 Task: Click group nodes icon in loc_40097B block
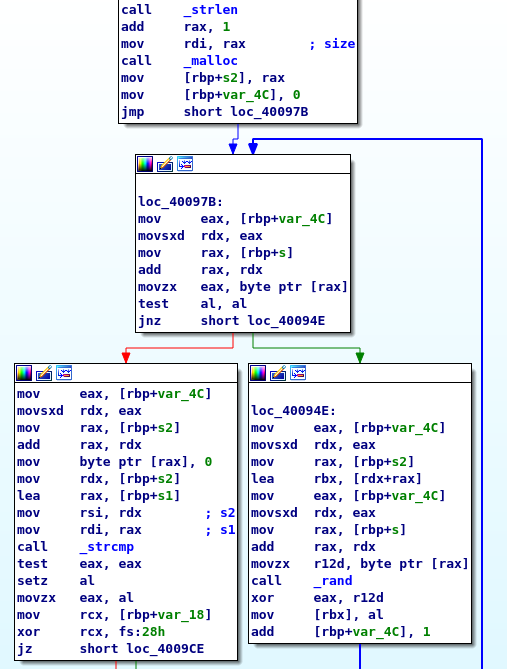tap(185, 164)
